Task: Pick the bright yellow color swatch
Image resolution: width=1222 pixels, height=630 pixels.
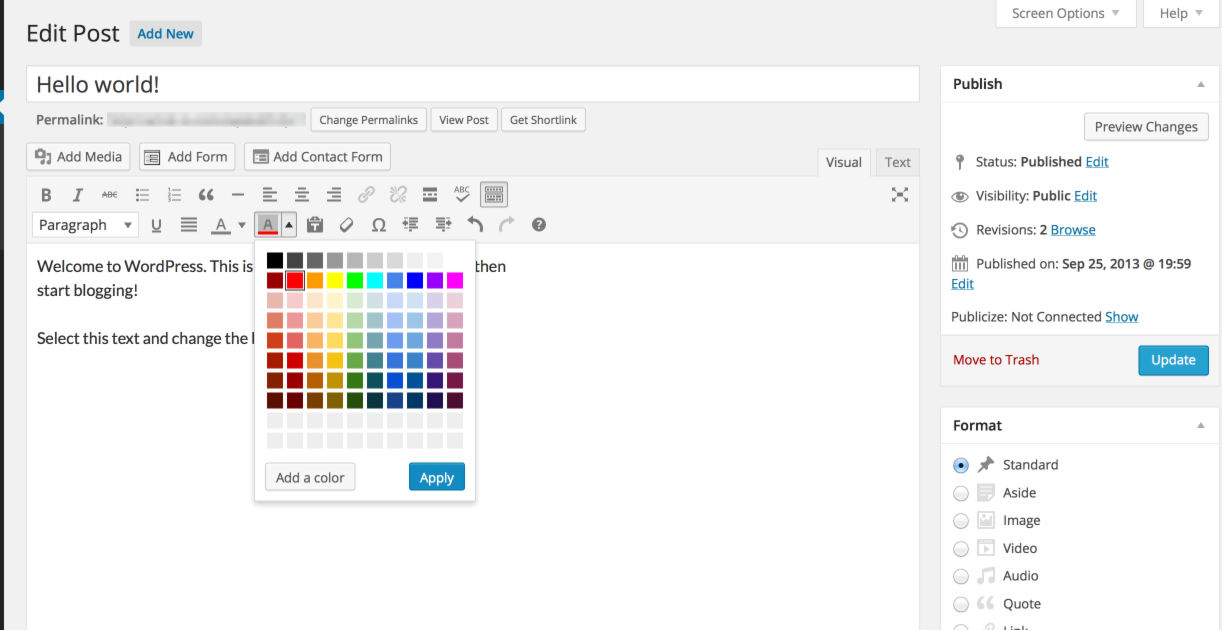Action: pyautogui.click(x=335, y=280)
